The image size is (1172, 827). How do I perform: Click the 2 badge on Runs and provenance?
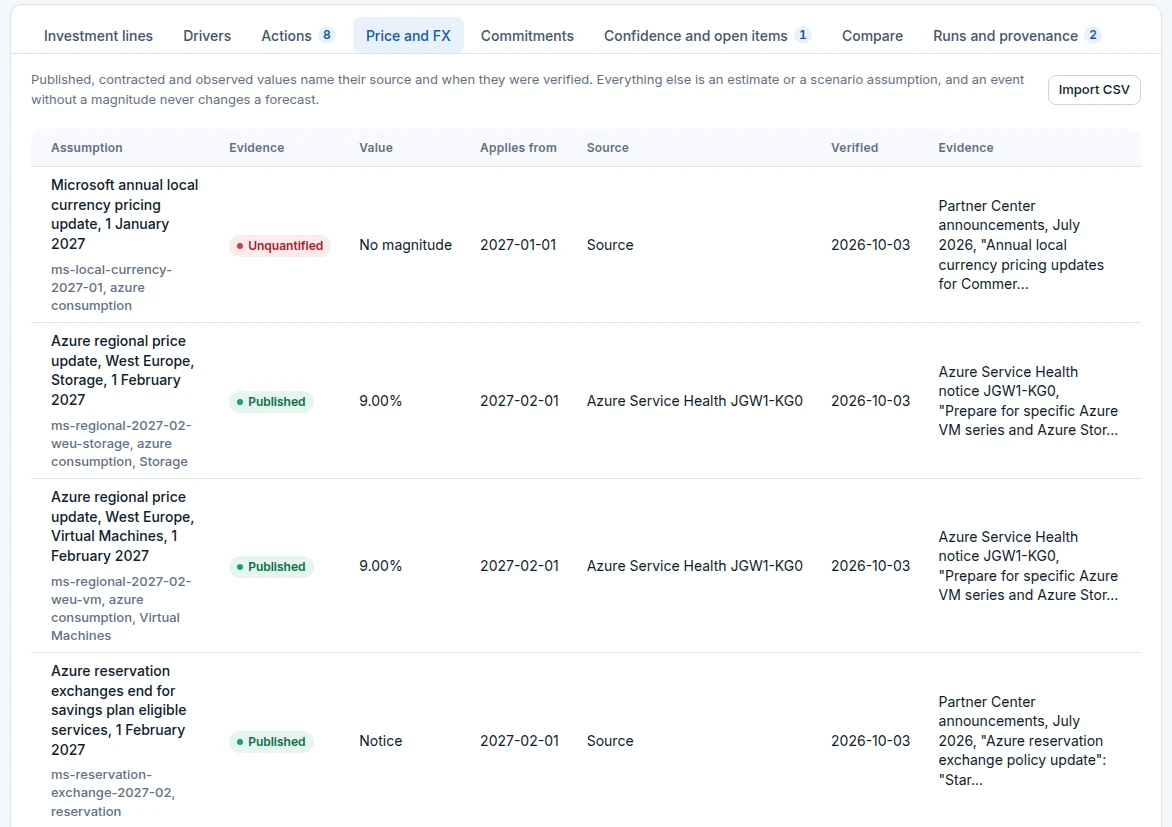[1093, 35]
